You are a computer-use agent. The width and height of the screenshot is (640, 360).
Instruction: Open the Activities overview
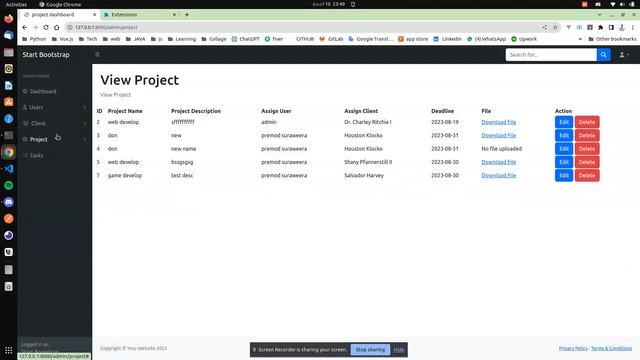point(16,4)
